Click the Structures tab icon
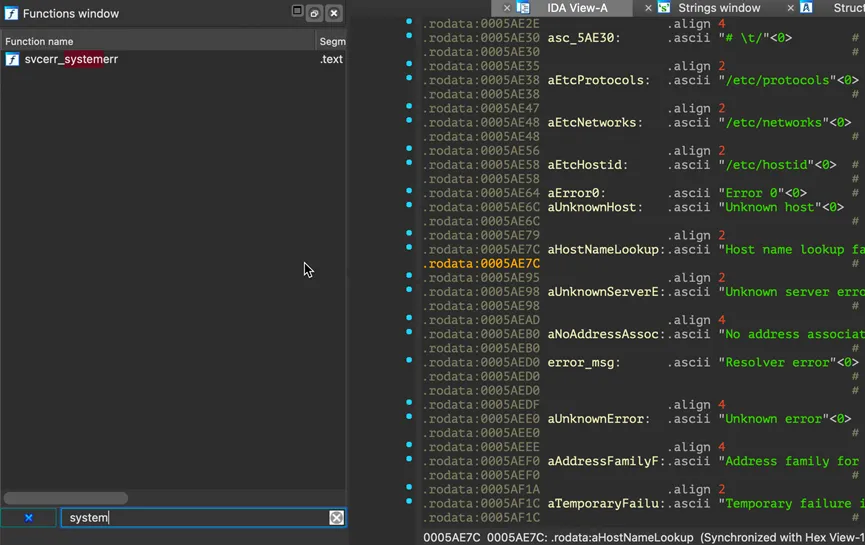This screenshot has height=545, width=865. point(806,8)
